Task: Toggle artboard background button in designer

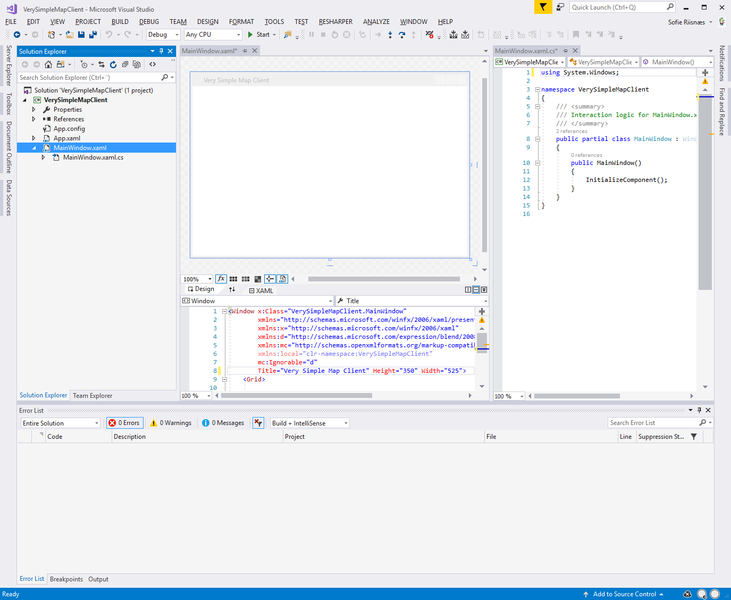Action: pyautogui.click(x=257, y=279)
